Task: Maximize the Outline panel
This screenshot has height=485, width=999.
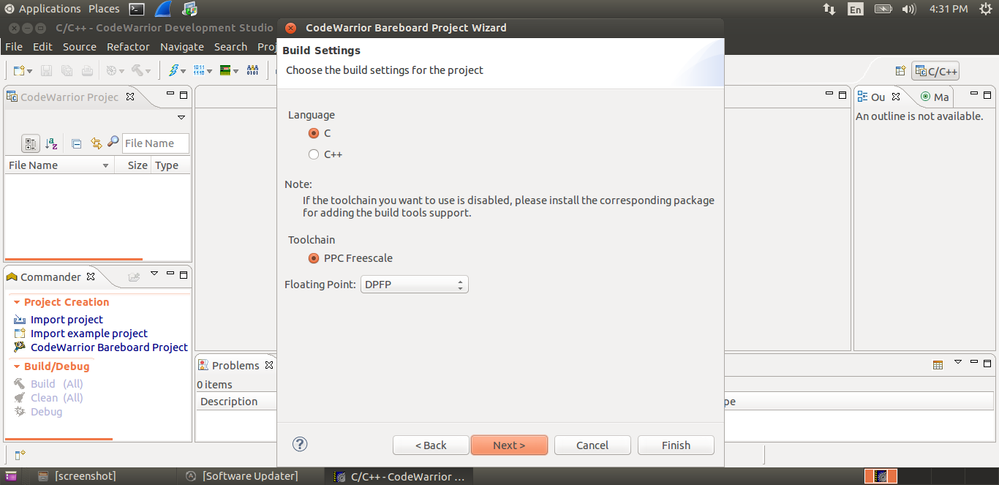Action: pyautogui.click(x=988, y=95)
